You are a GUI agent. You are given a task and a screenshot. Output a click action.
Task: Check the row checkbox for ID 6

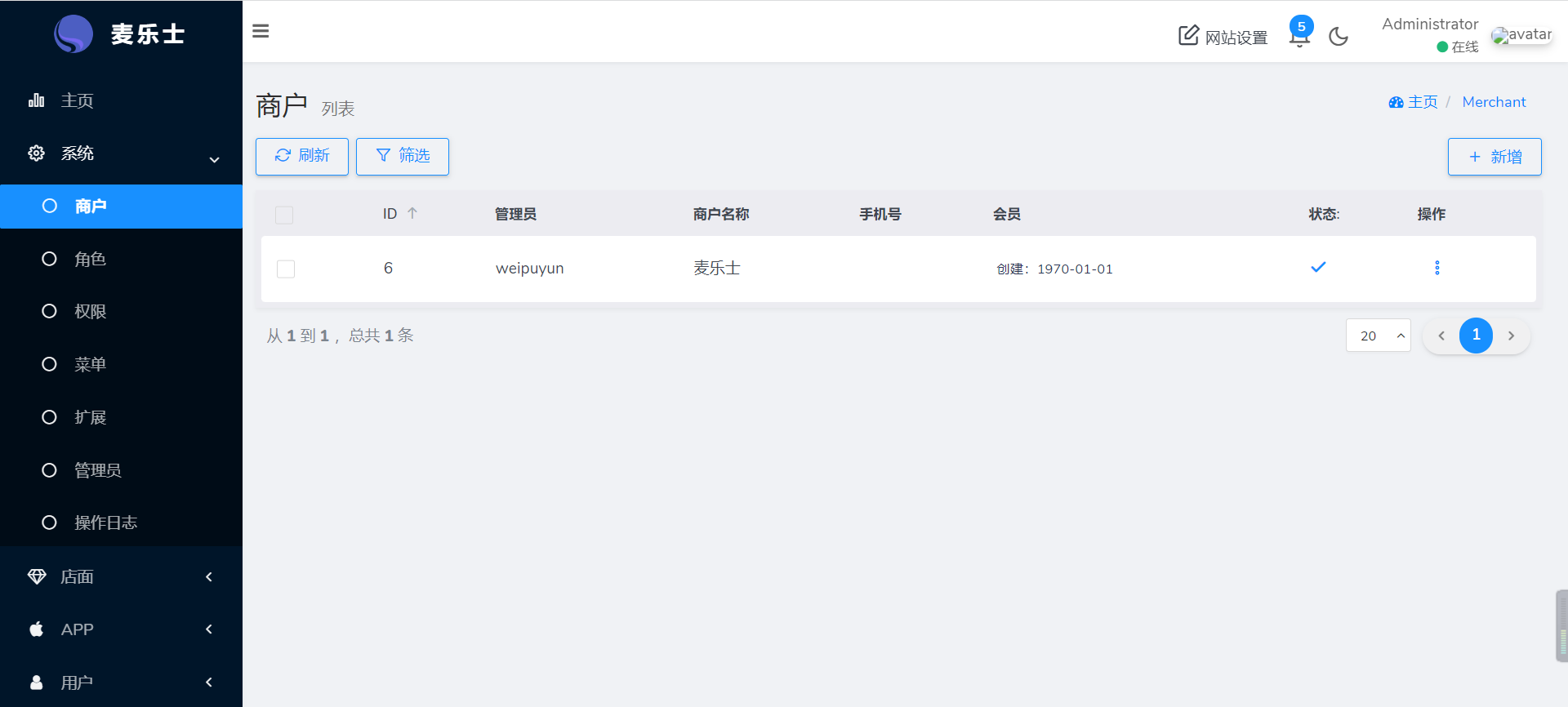[286, 269]
